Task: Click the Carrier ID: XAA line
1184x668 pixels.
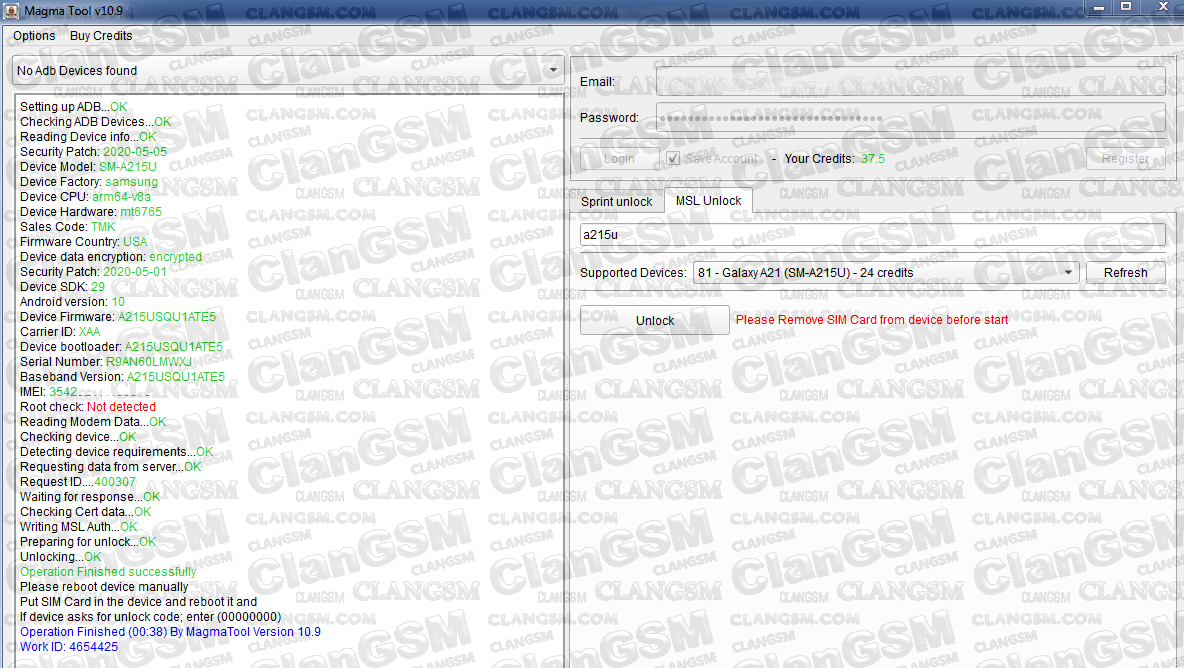Action: [x=60, y=332]
